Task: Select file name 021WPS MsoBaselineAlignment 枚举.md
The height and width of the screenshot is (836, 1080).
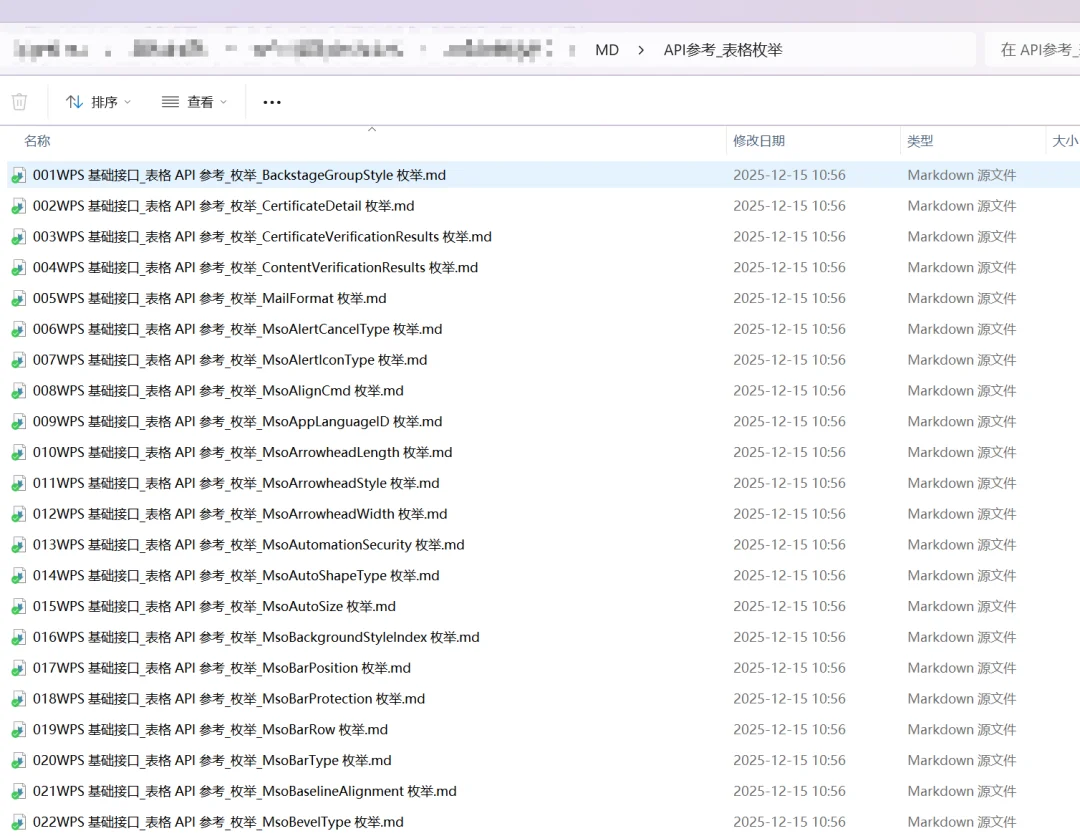Action: tap(245, 791)
